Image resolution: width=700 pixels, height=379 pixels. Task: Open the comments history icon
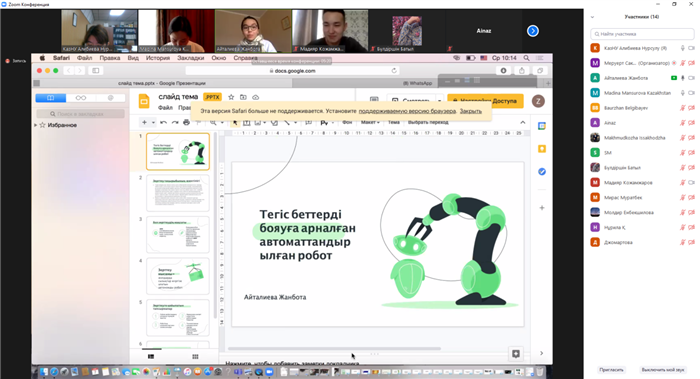(374, 100)
